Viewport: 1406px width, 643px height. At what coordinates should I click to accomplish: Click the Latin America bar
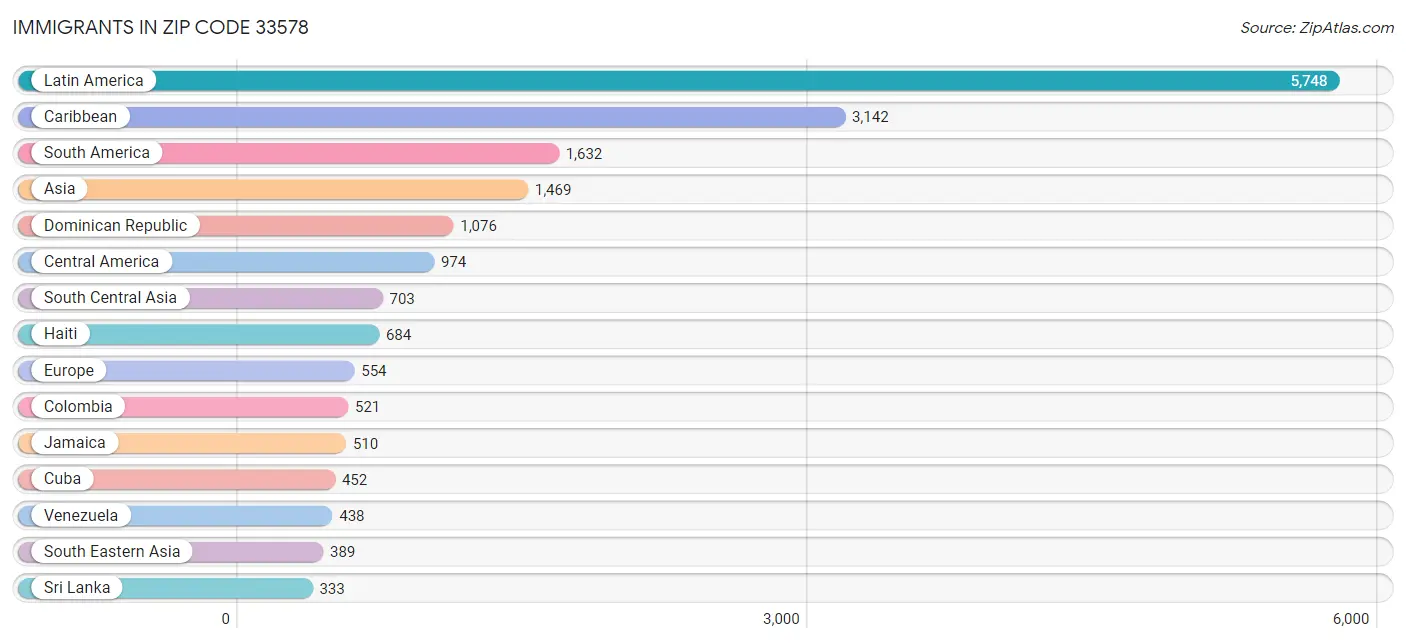700,80
